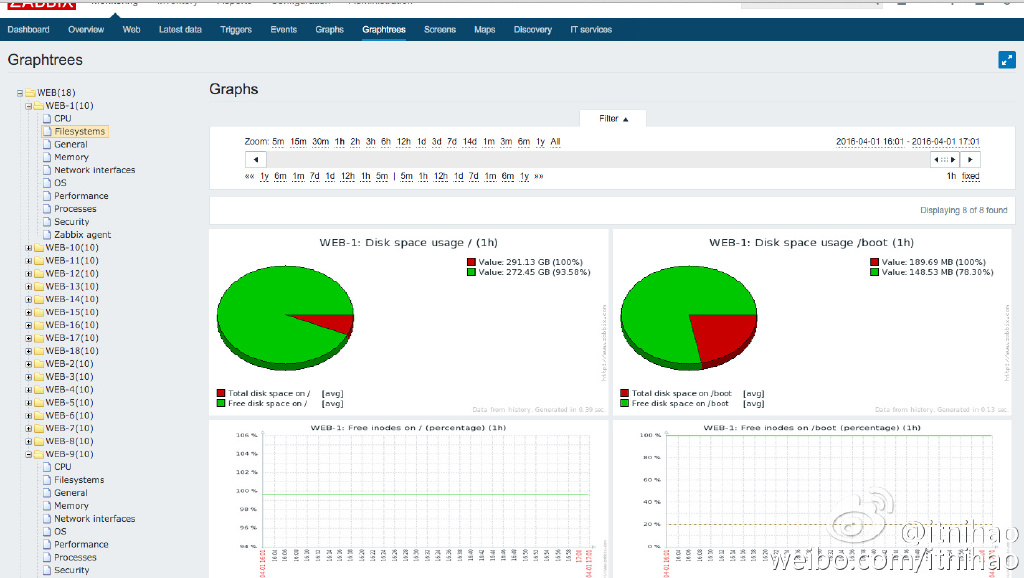Open the Dashboard menu item
This screenshot has width=1024, height=578.
(x=29, y=30)
